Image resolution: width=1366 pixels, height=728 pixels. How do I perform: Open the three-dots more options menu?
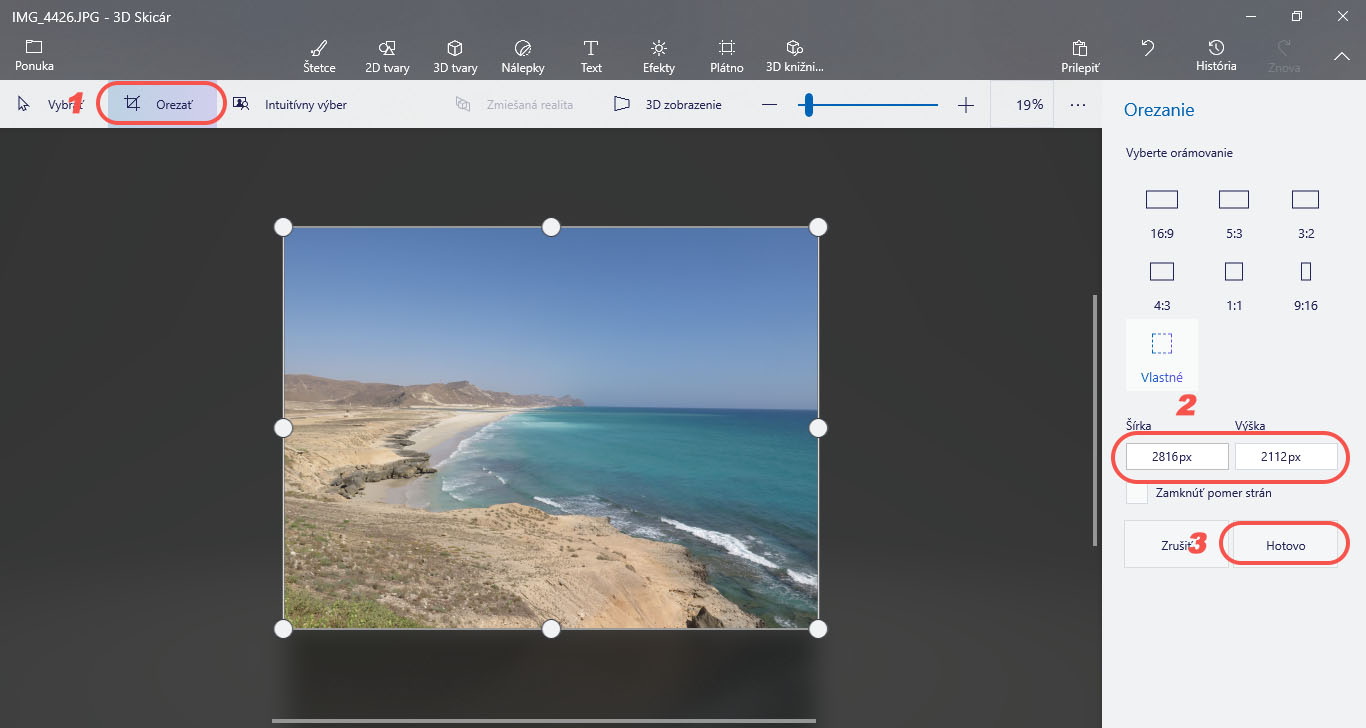tap(1077, 104)
